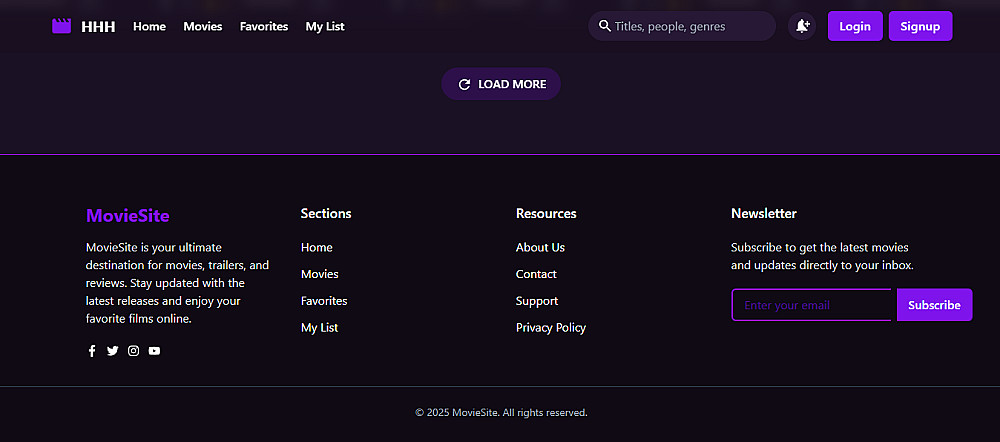Viewport: 1000px width, 442px height.
Task: Open My List in top navigation
Action: [325, 26]
